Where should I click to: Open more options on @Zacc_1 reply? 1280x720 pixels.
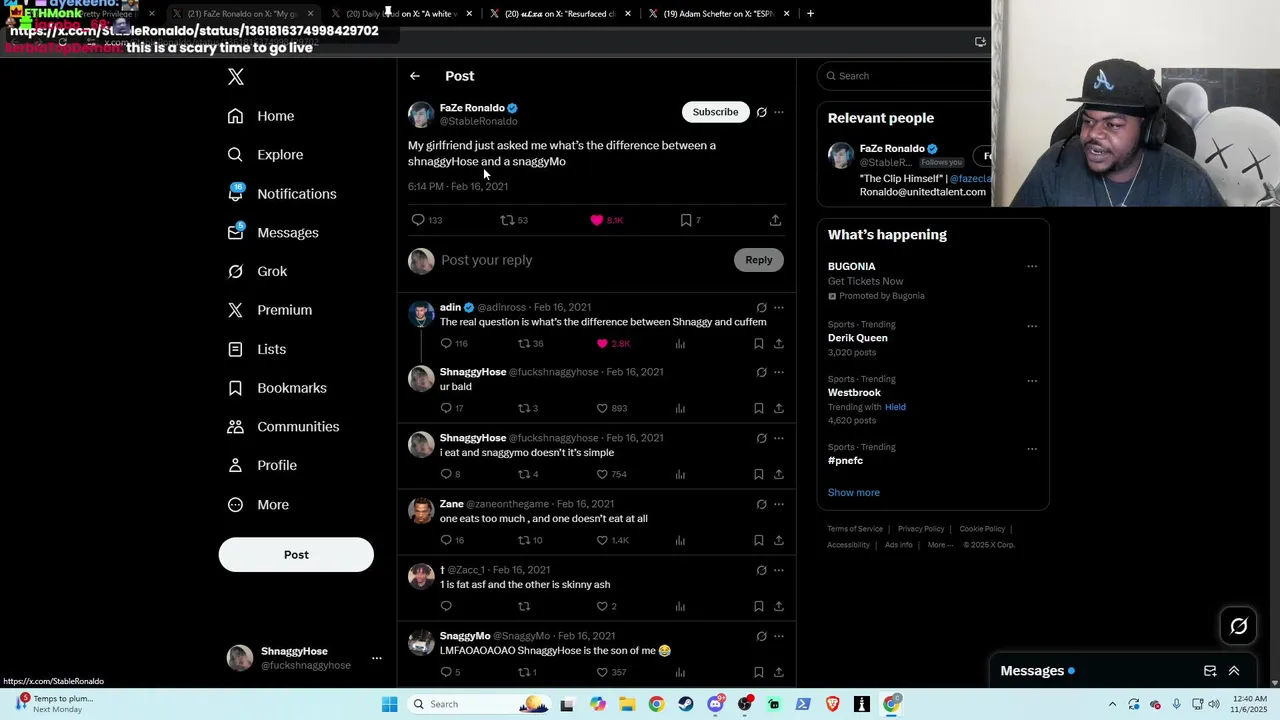779,570
